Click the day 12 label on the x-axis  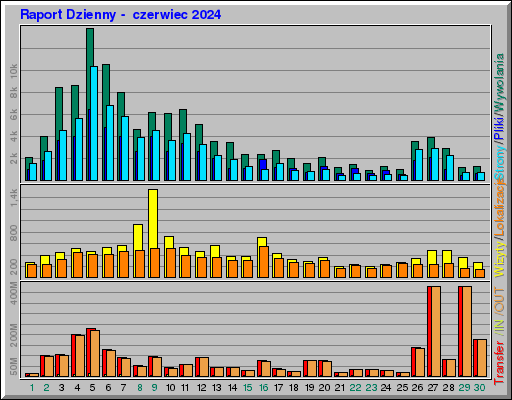coord(201,388)
